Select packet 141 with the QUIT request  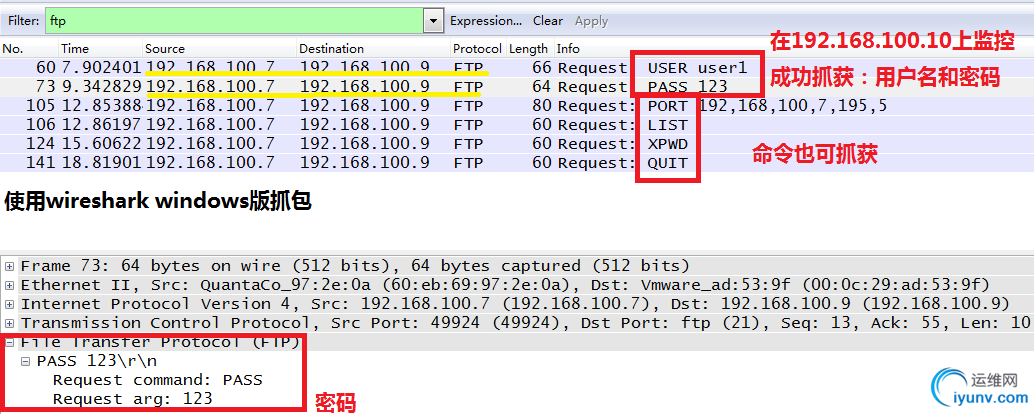coord(300,163)
